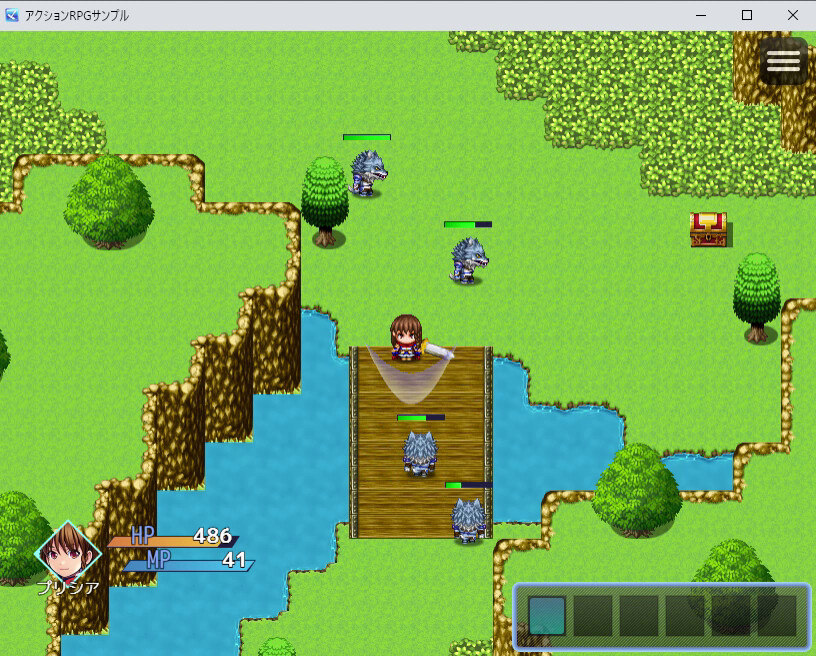Click the second empty hotbar slot

point(594,614)
